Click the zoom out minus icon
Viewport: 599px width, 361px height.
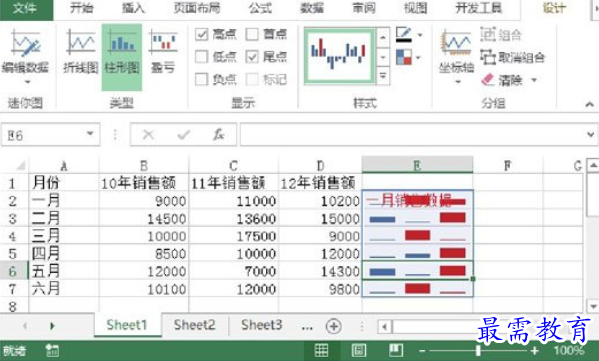coord(422,351)
